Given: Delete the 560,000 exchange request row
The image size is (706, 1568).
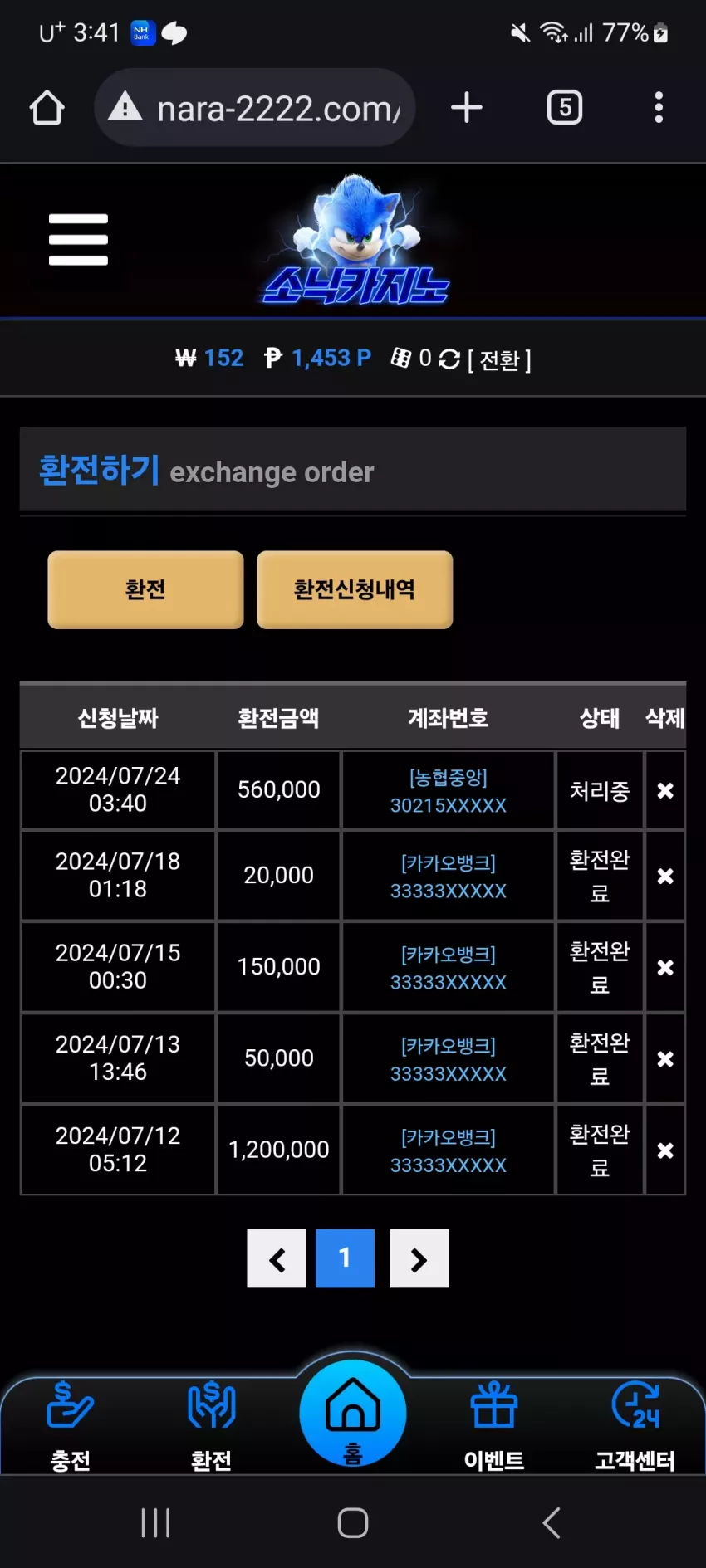Looking at the screenshot, I should [665, 790].
